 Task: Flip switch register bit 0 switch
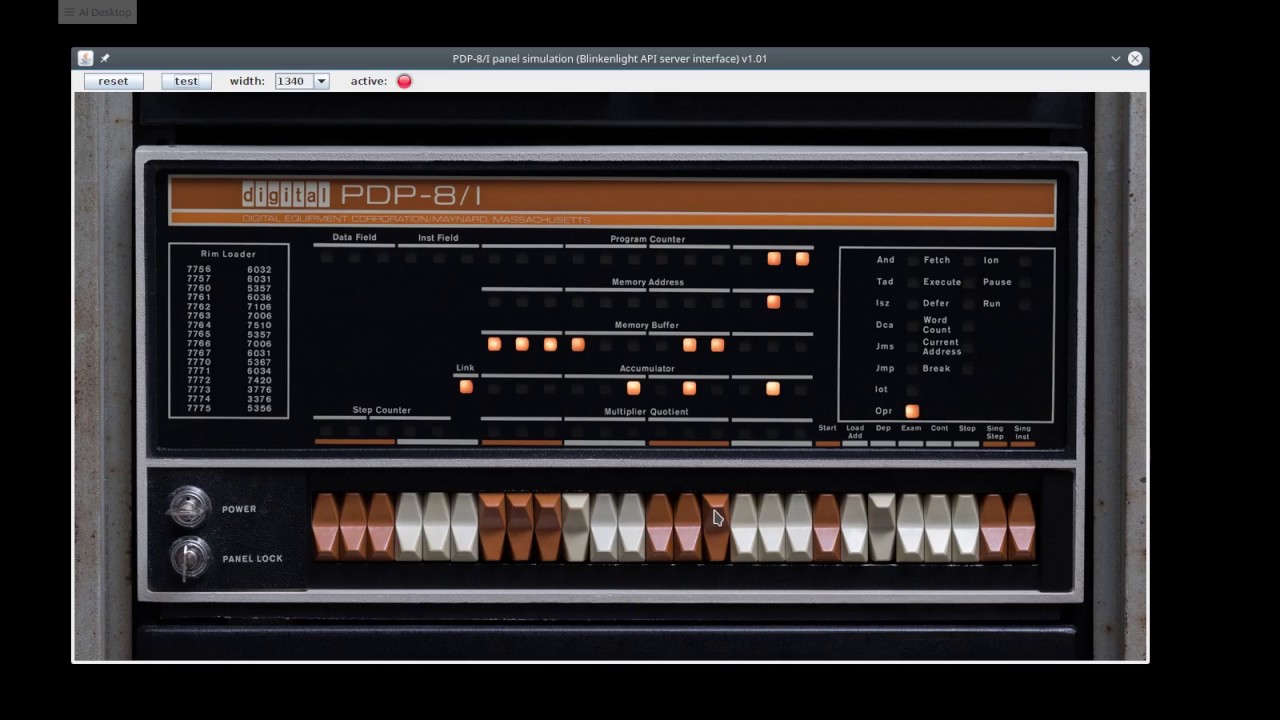pyautogui.click(x=493, y=526)
